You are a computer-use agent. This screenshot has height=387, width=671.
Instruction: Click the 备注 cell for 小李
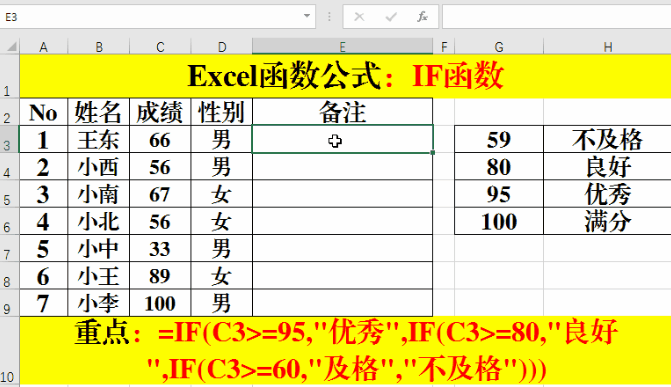coord(342,303)
